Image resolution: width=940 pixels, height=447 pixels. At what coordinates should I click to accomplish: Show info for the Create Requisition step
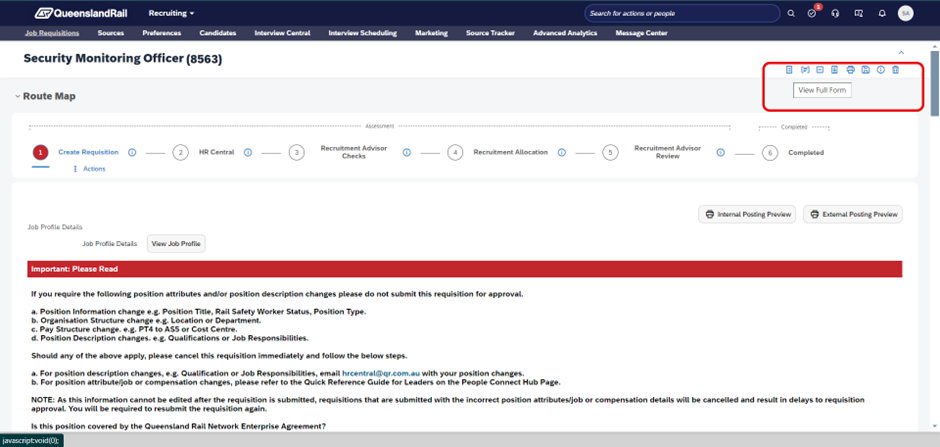click(x=132, y=152)
